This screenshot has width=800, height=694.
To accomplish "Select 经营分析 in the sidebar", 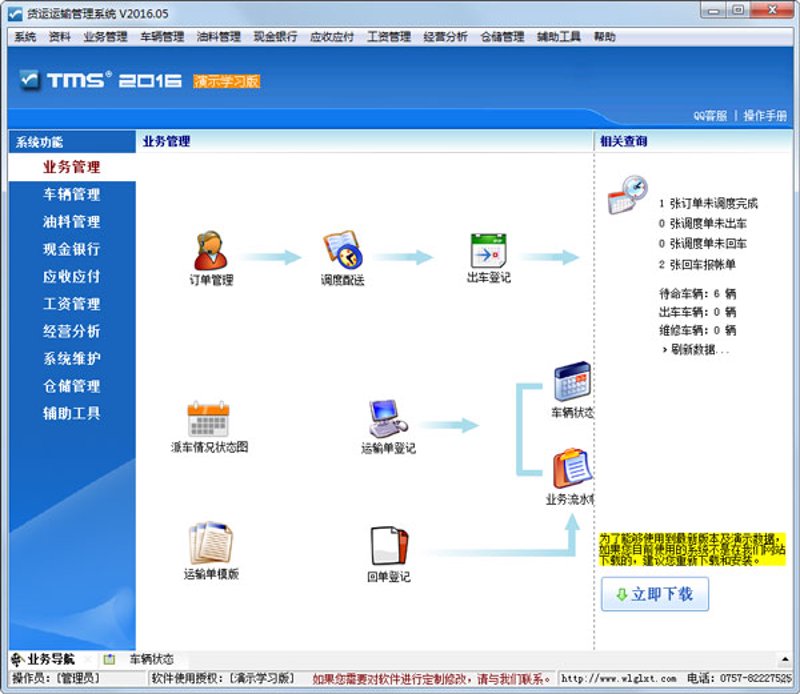I will pyautogui.click(x=71, y=332).
